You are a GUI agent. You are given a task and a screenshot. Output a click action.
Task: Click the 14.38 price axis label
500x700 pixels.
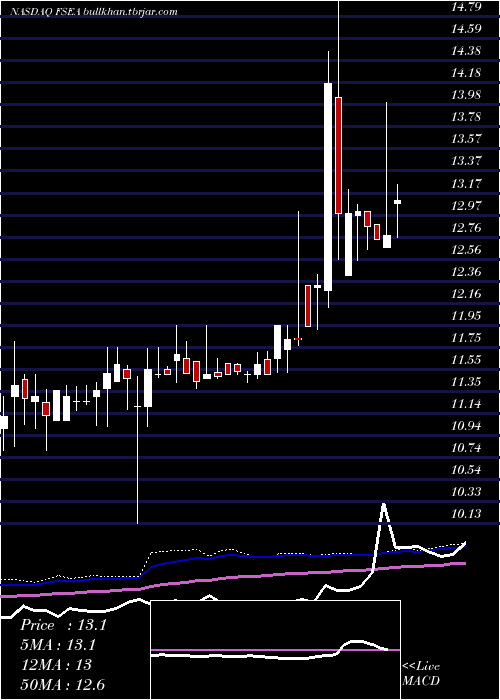click(x=466, y=50)
